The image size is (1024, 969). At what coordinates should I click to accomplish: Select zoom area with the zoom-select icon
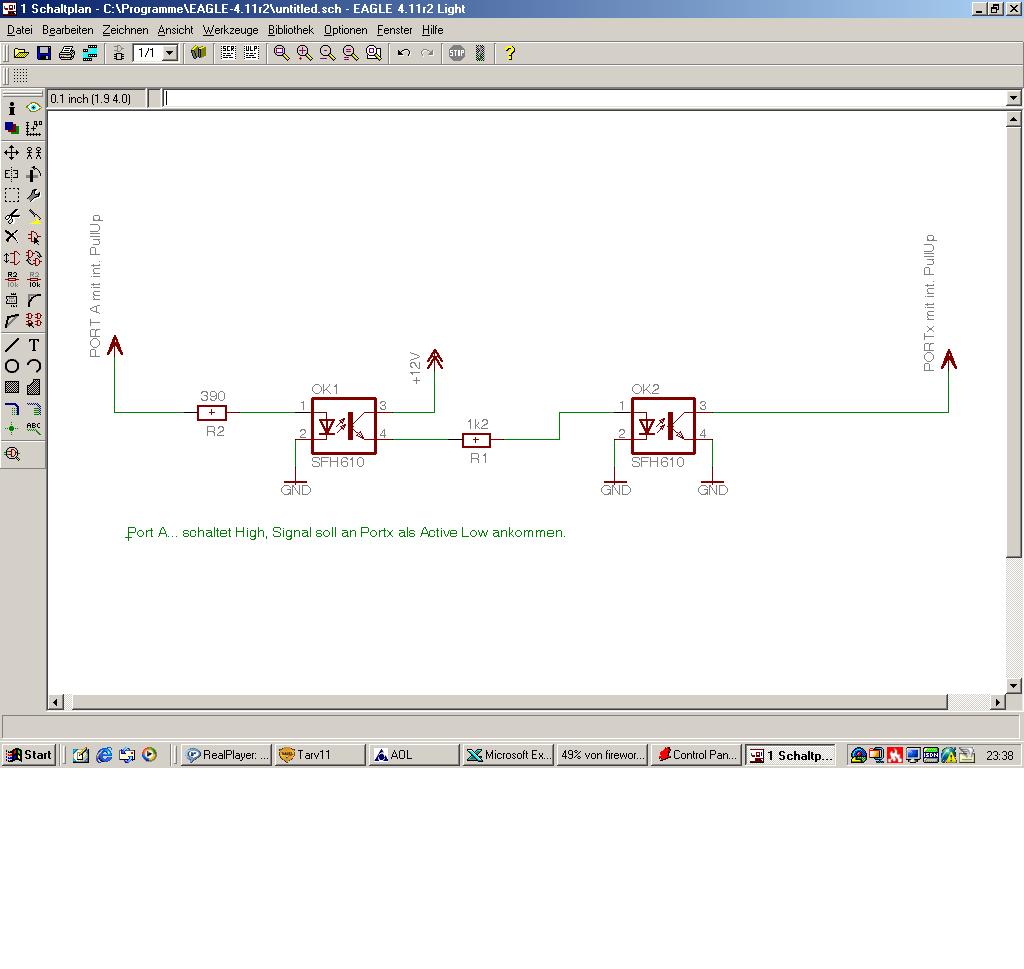(374, 54)
